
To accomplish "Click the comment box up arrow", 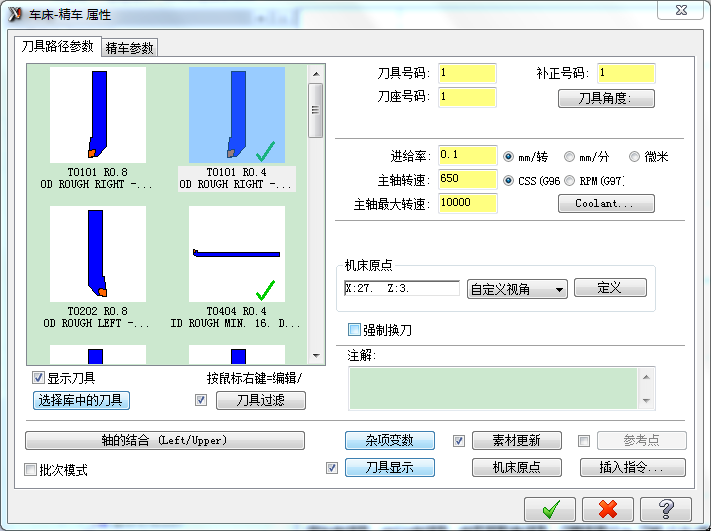I will click(647, 378).
